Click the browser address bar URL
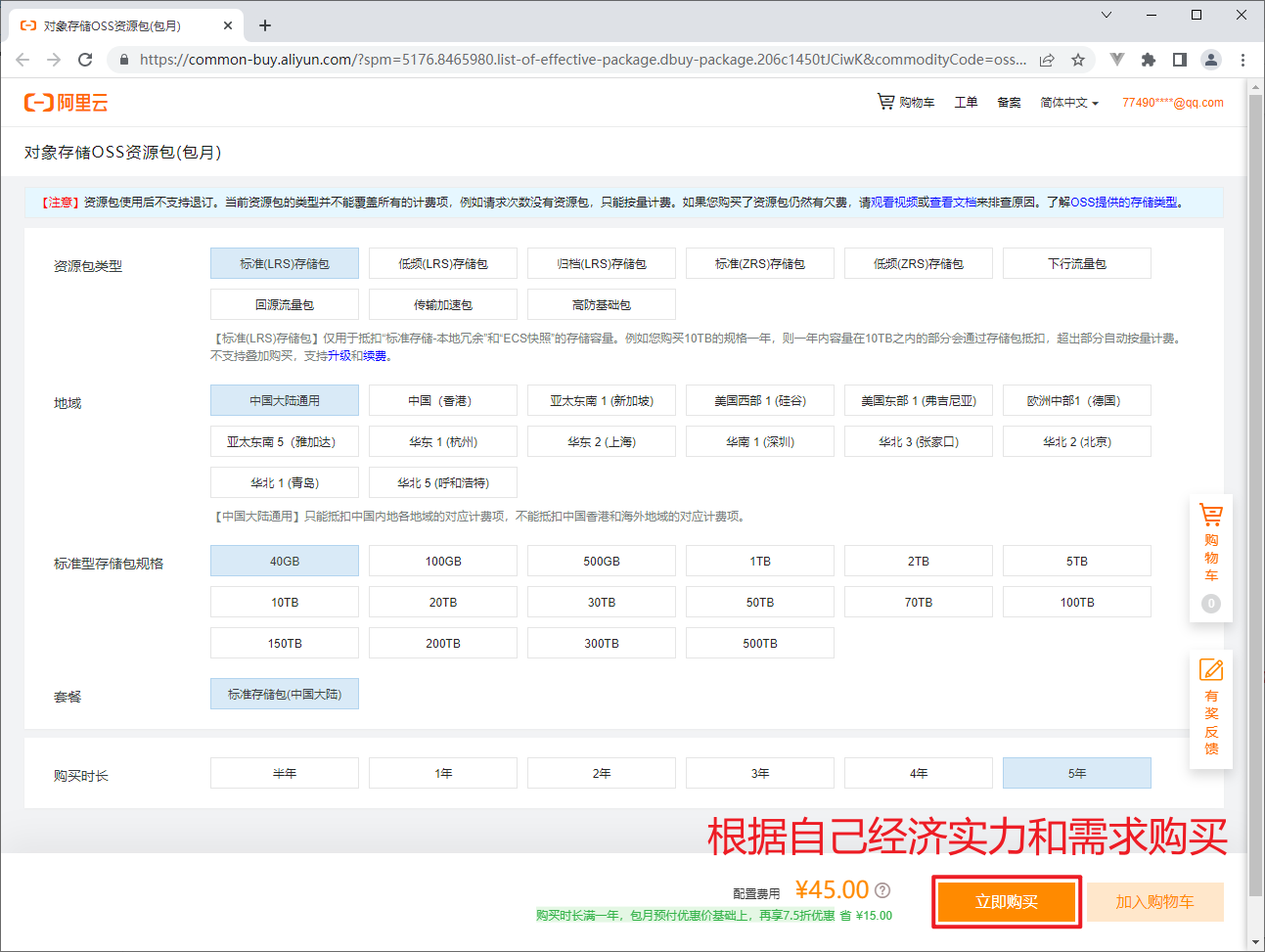The height and width of the screenshot is (952, 1265). pyautogui.click(x=583, y=60)
